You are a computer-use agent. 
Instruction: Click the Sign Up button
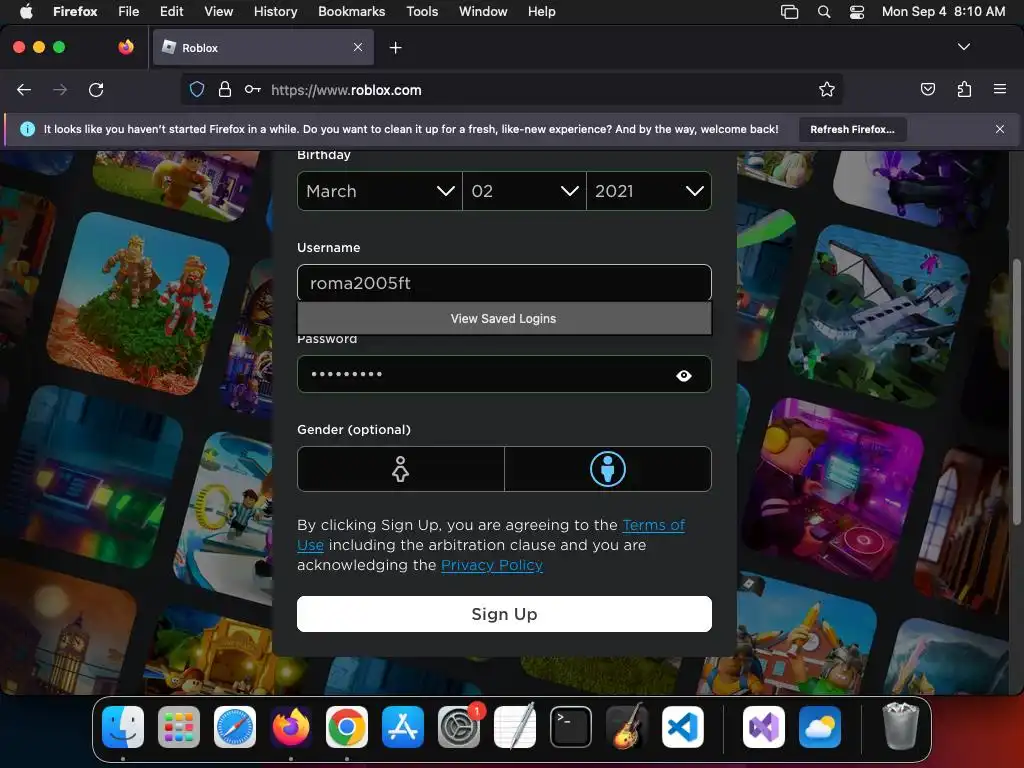504,614
